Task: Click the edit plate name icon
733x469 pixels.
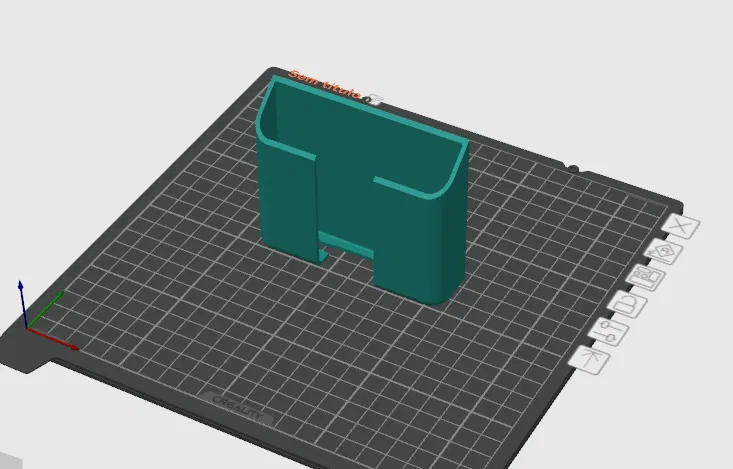Action: tap(373, 100)
